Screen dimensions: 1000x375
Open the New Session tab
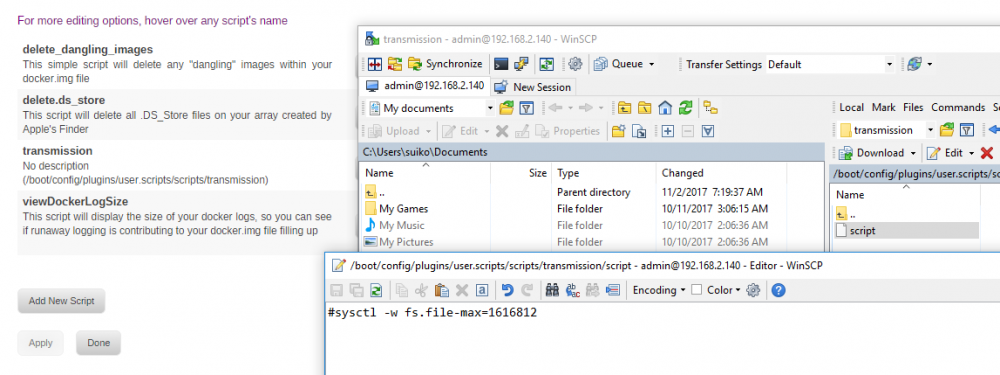tap(533, 87)
